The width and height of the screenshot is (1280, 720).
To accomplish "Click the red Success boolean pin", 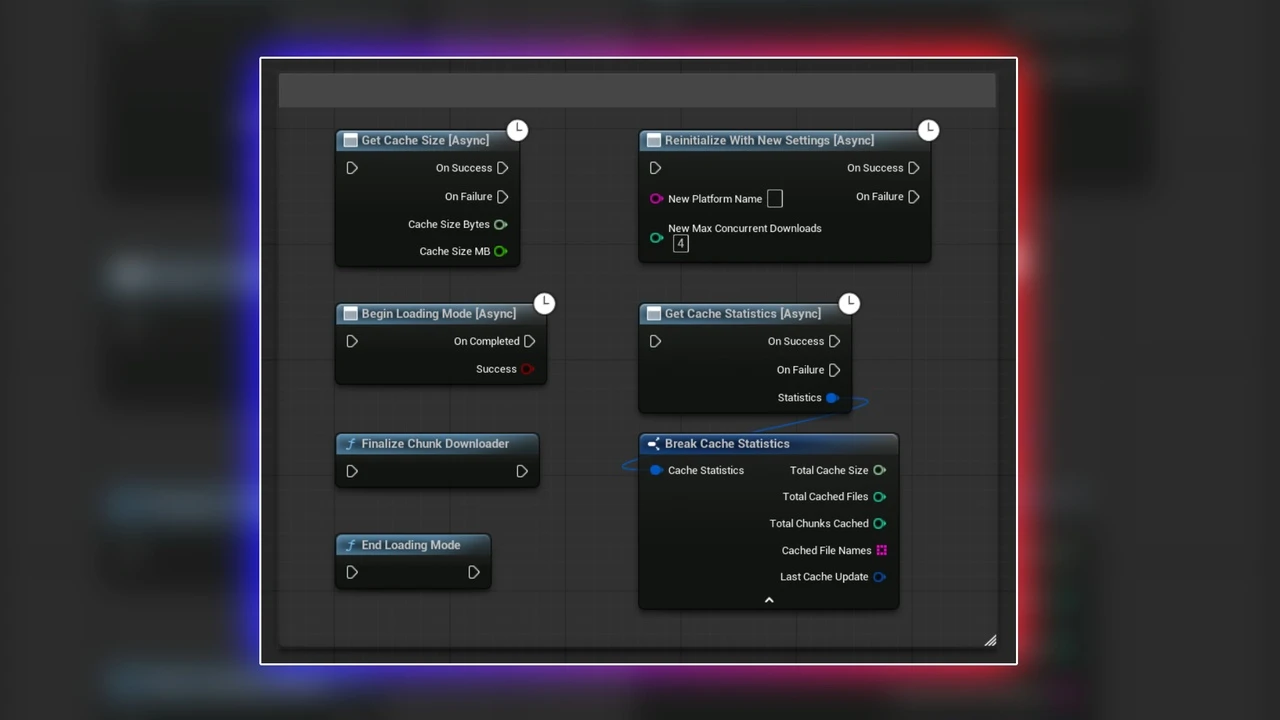I will (x=527, y=370).
